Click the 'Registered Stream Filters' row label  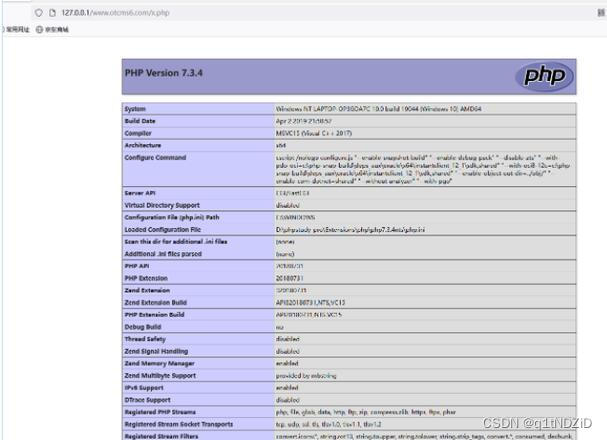tap(161, 436)
